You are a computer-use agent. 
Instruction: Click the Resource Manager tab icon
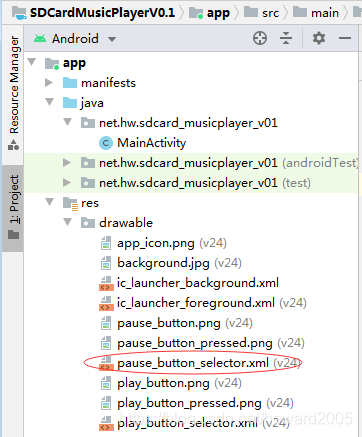point(14,145)
